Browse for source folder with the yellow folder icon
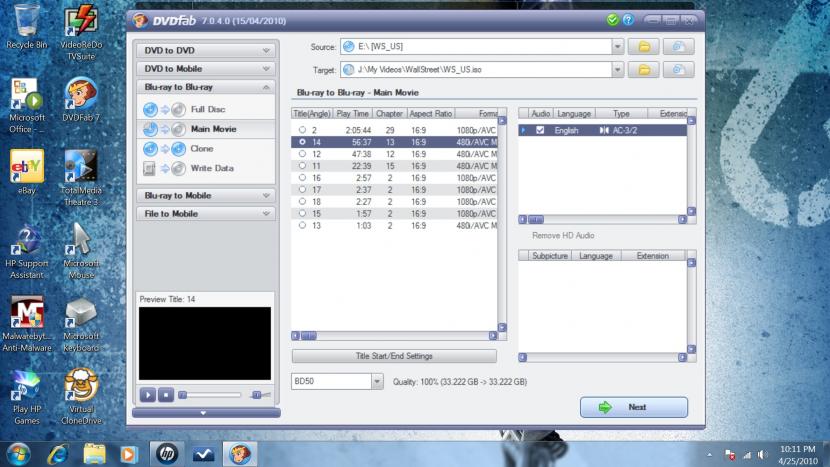This screenshot has width=830, height=467. (644, 47)
